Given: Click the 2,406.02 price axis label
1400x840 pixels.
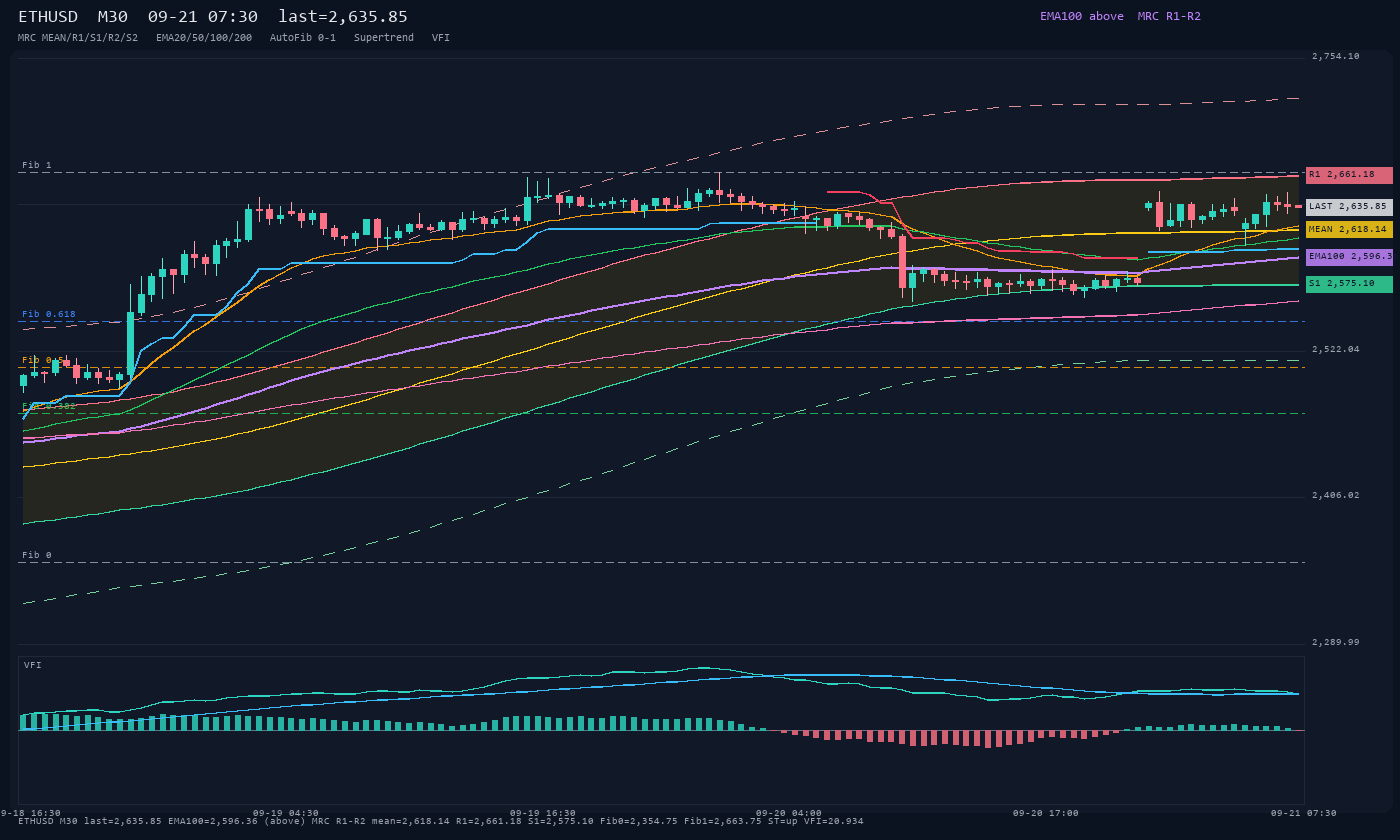Looking at the screenshot, I should (x=1336, y=496).
